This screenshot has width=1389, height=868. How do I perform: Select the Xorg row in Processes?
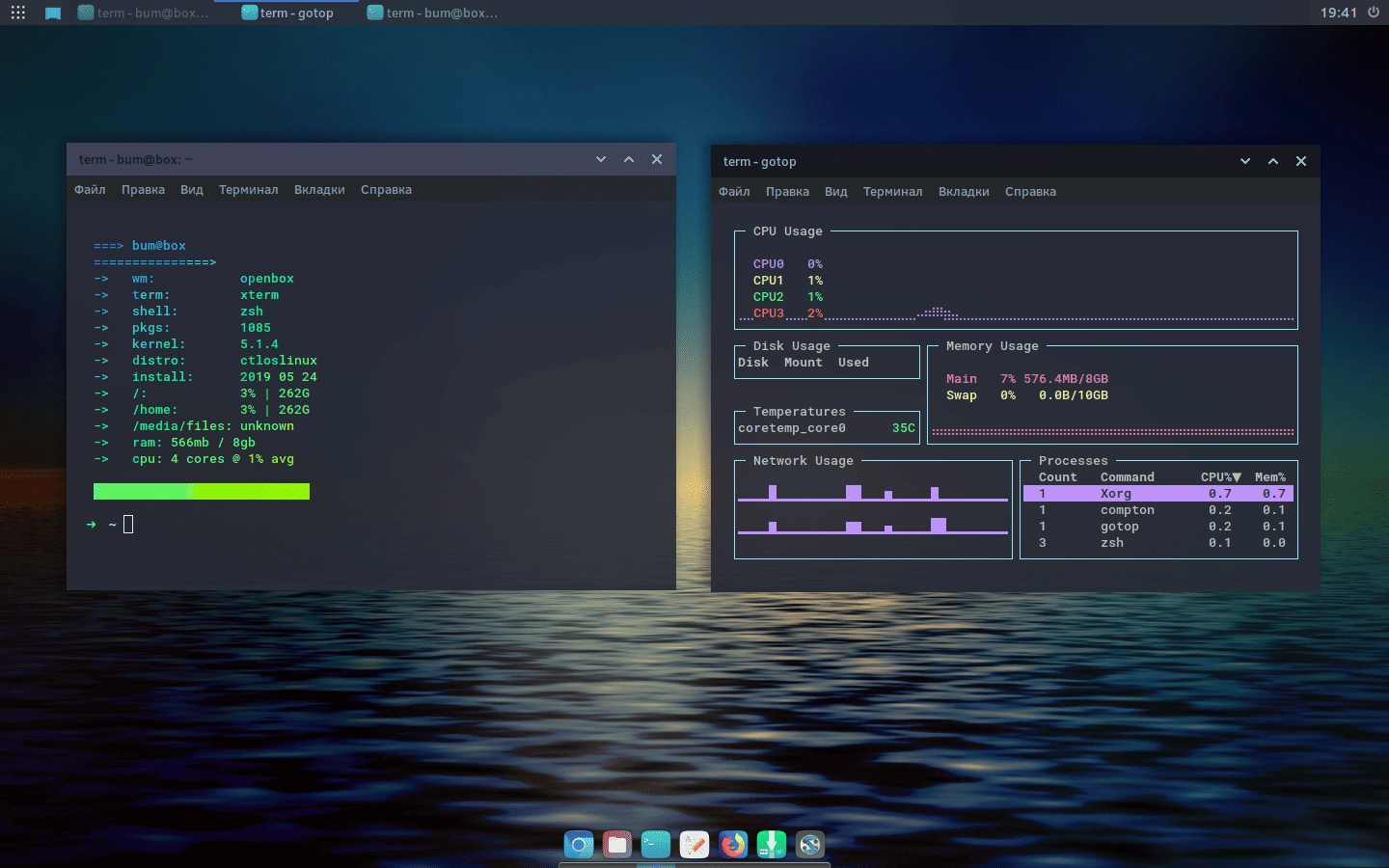1157,494
